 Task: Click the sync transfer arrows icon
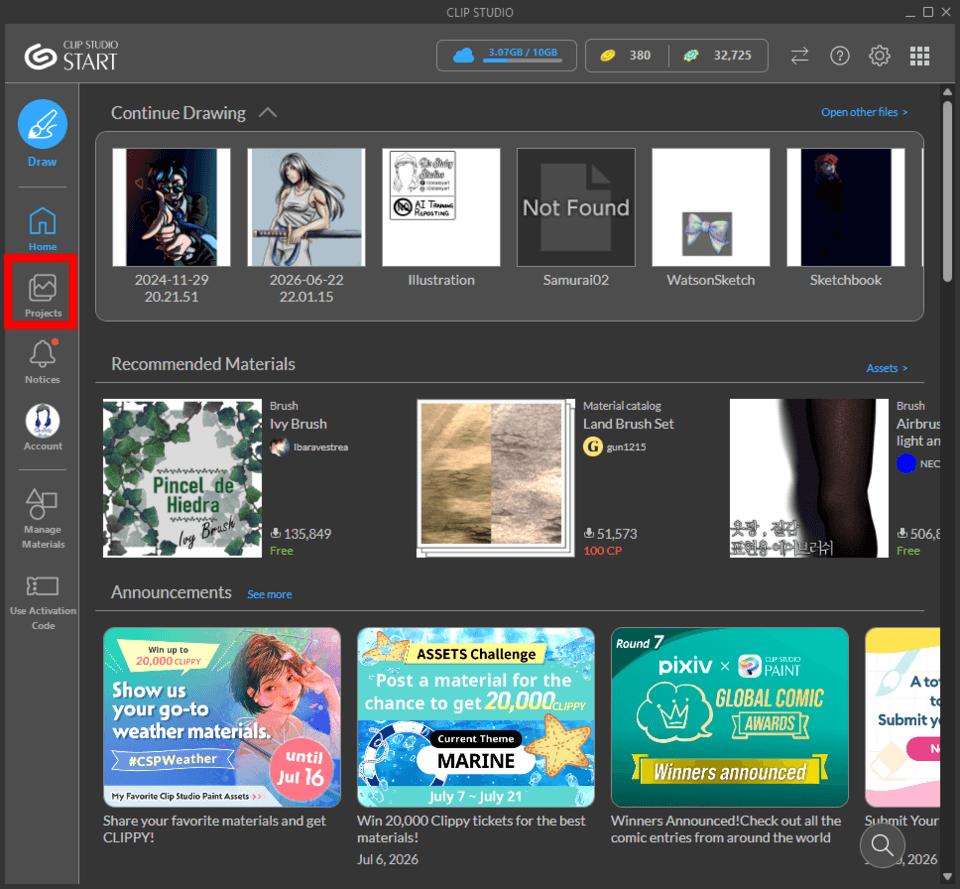tap(799, 56)
